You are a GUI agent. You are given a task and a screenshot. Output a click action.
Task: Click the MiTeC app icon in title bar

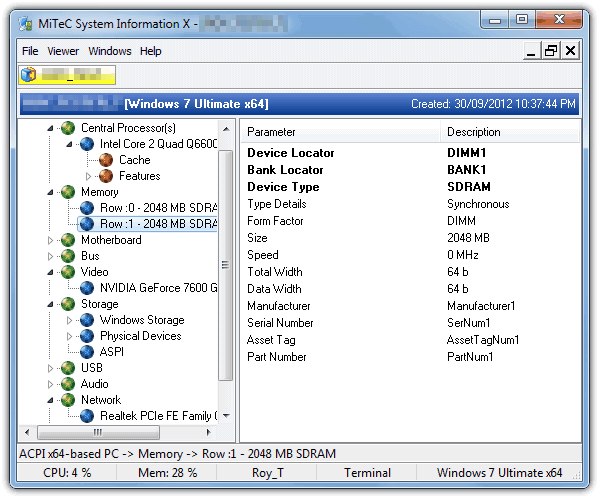point(25,24)
